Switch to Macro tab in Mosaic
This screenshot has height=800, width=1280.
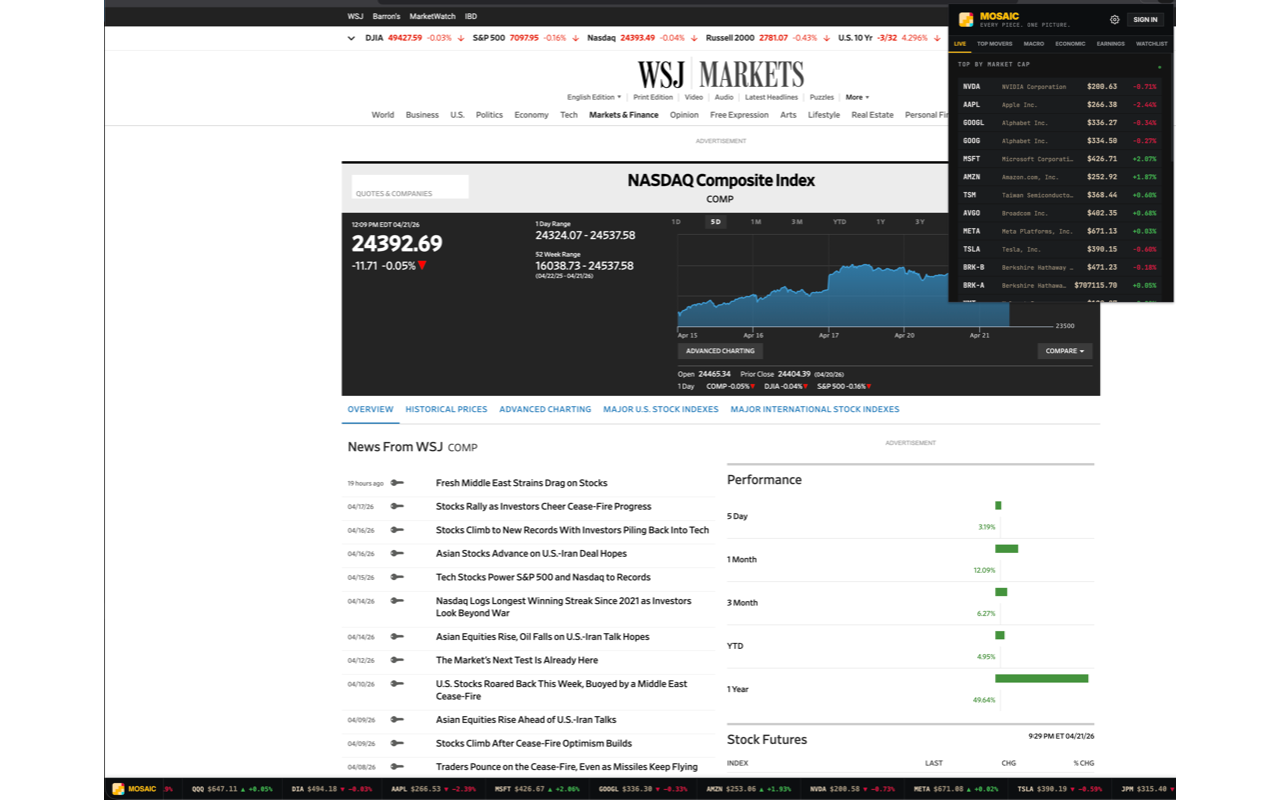[x=1034, y=44]
